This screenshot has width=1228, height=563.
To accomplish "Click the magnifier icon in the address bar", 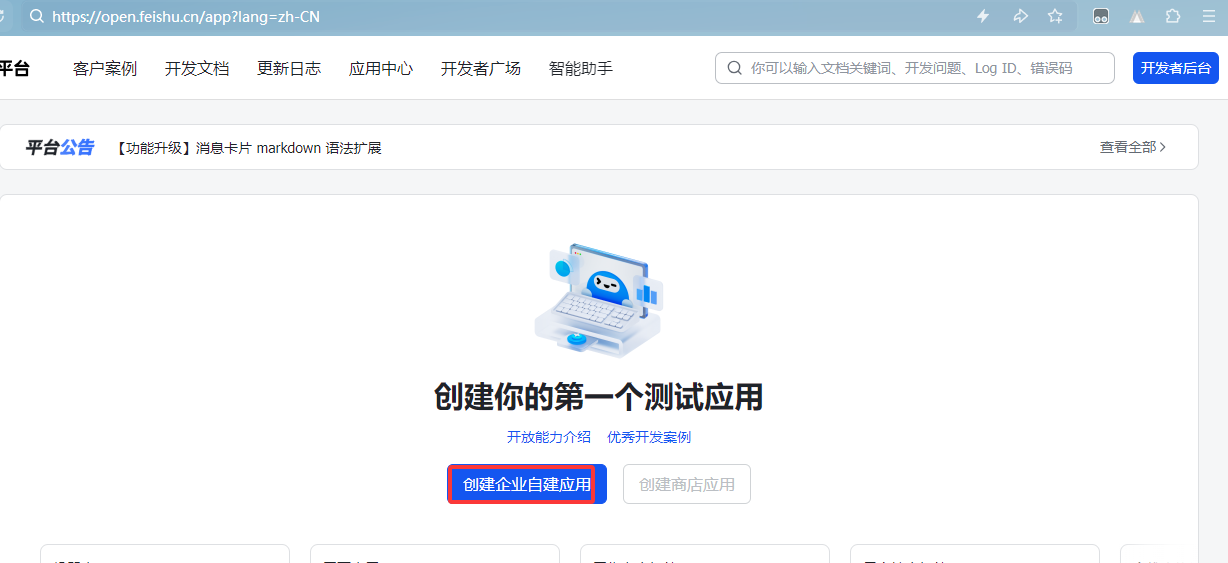I will coord(37,16).
